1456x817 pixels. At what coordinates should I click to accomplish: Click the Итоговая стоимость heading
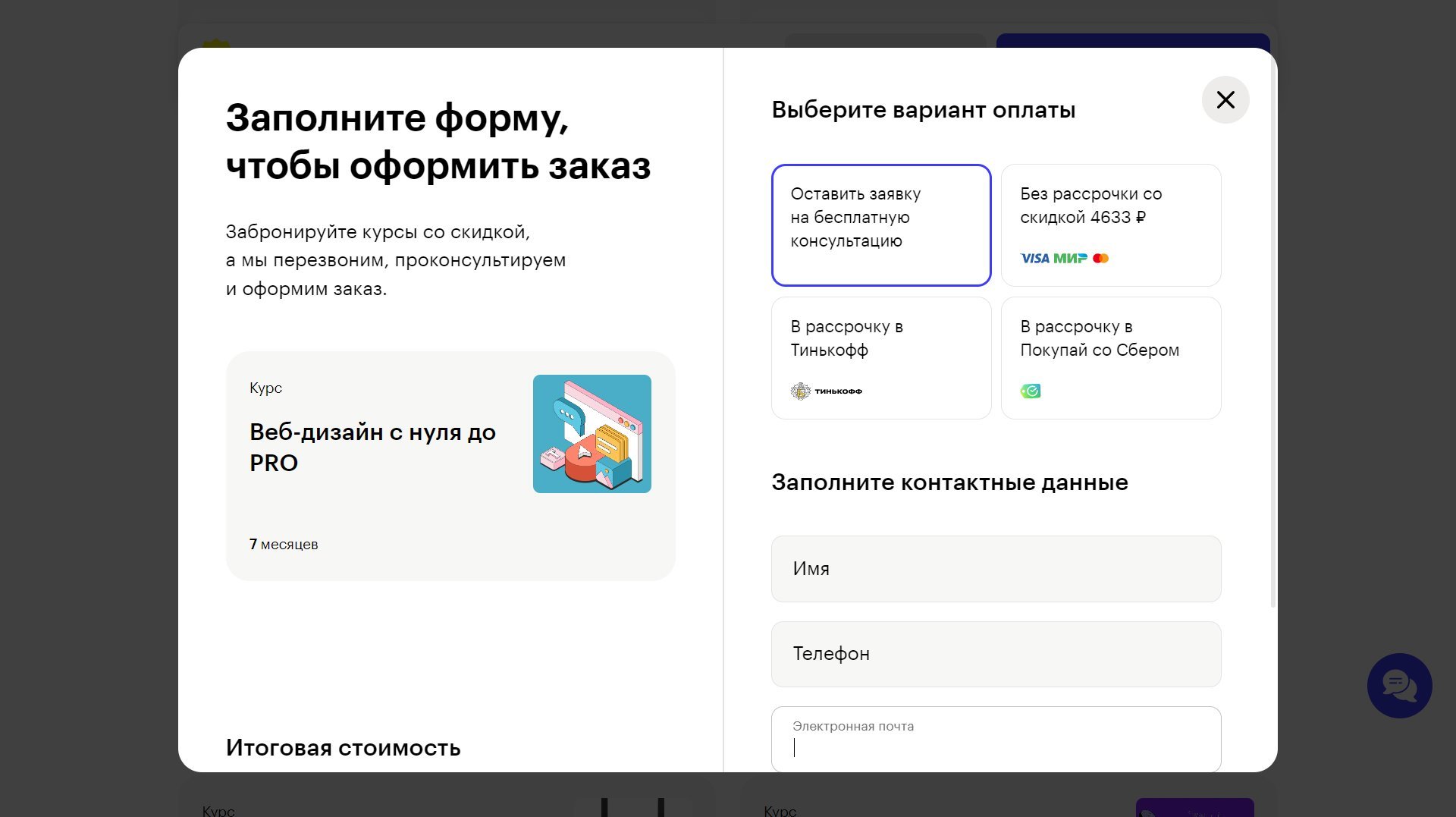pos(343,748)
